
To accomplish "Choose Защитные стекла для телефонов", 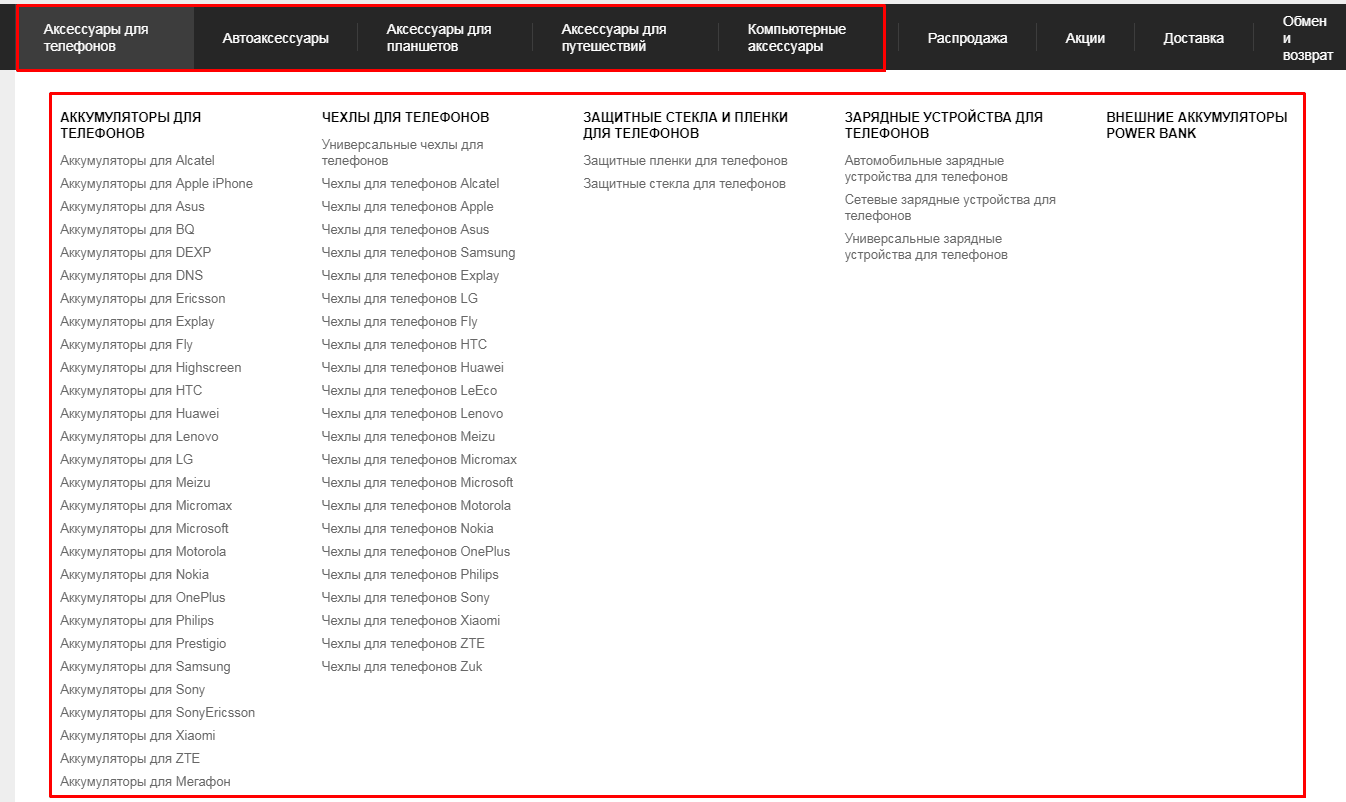I will (x=684, y=183).
